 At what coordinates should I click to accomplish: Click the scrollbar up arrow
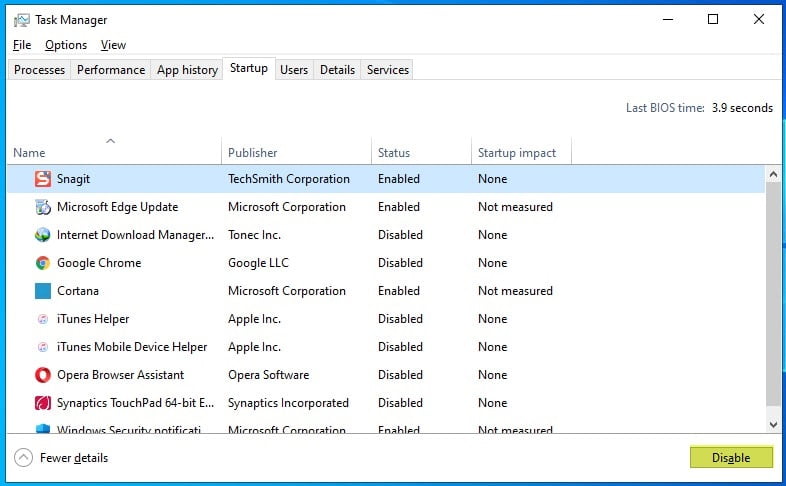[x=773, y=174]
